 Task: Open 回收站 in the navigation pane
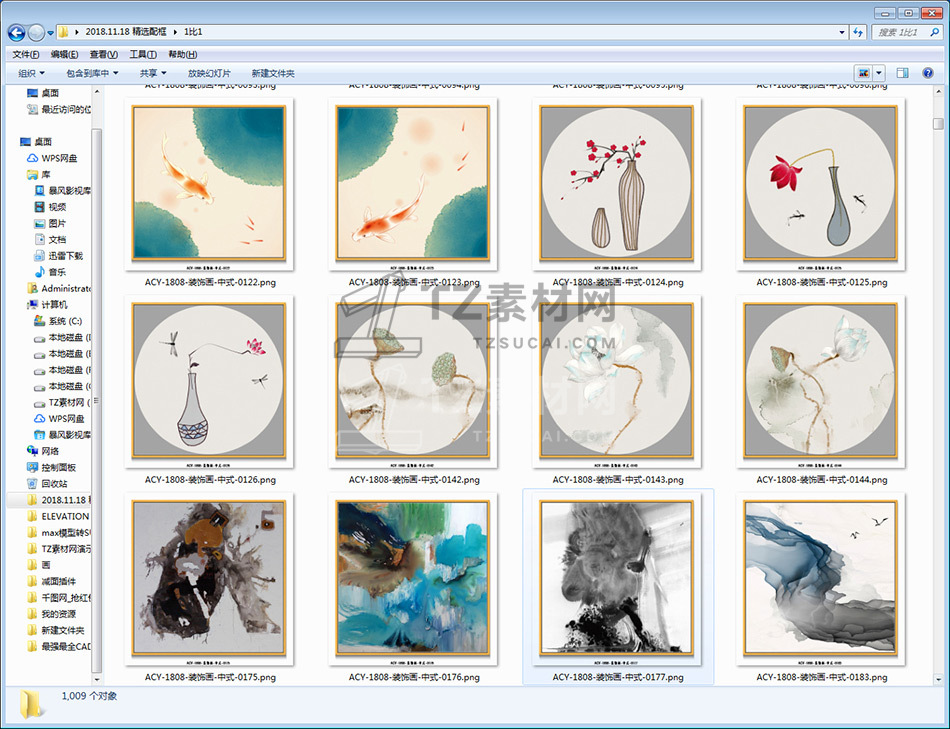pyautogui.click(x=58, y=483)
